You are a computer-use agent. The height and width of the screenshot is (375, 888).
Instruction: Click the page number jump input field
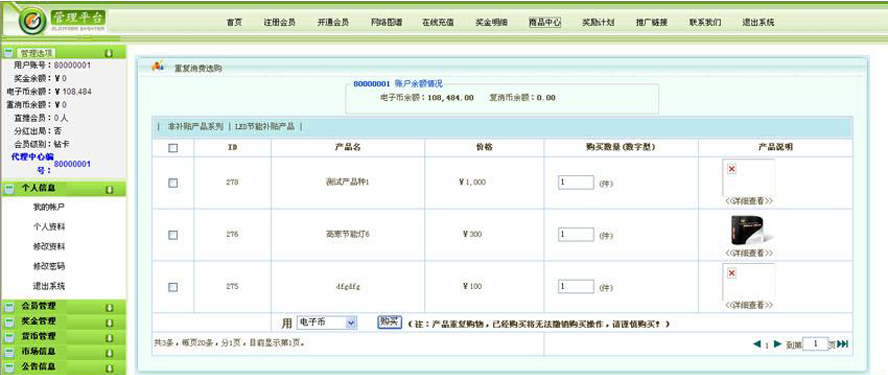pos(816,344)
